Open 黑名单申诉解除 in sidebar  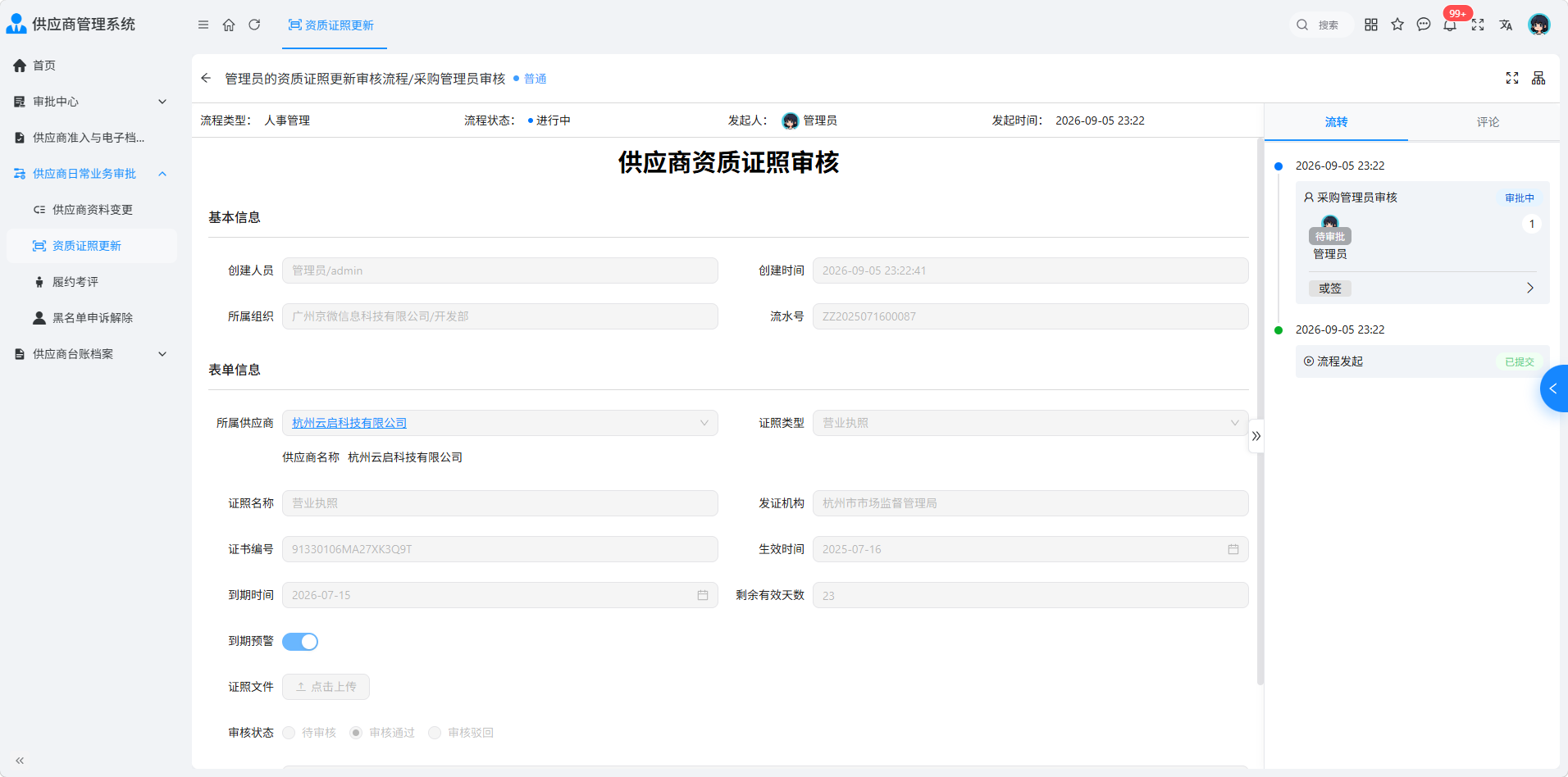tap(92, 318)
